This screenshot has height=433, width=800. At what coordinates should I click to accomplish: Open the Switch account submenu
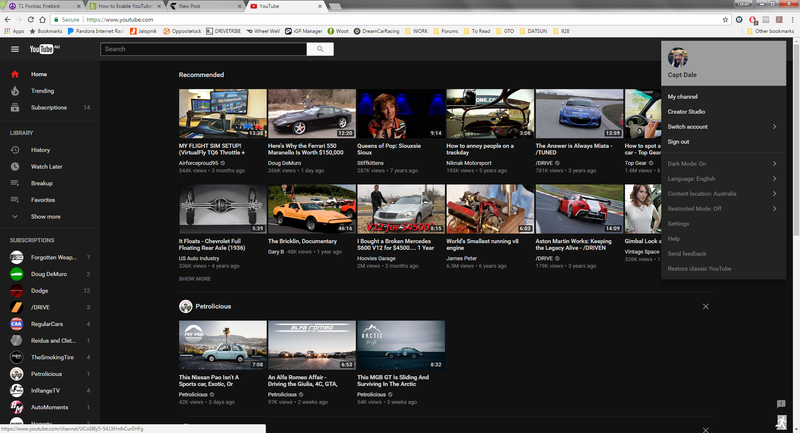[723, 126]
